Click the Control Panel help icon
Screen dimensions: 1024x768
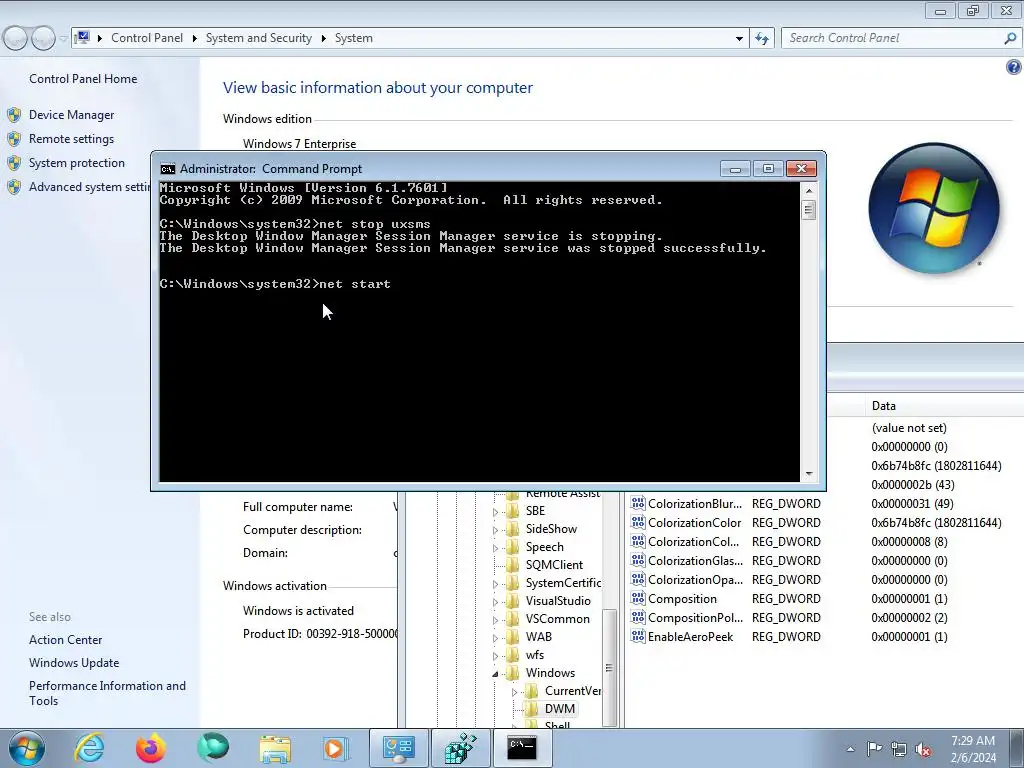[1014, 67]
